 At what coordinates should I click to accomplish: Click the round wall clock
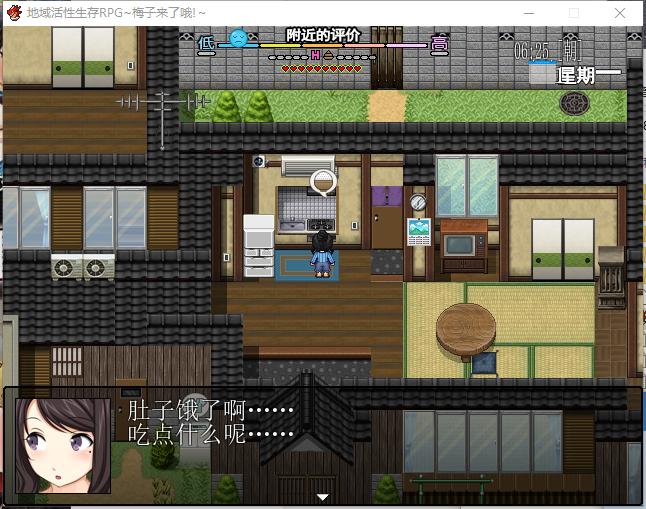pos(418,202)
